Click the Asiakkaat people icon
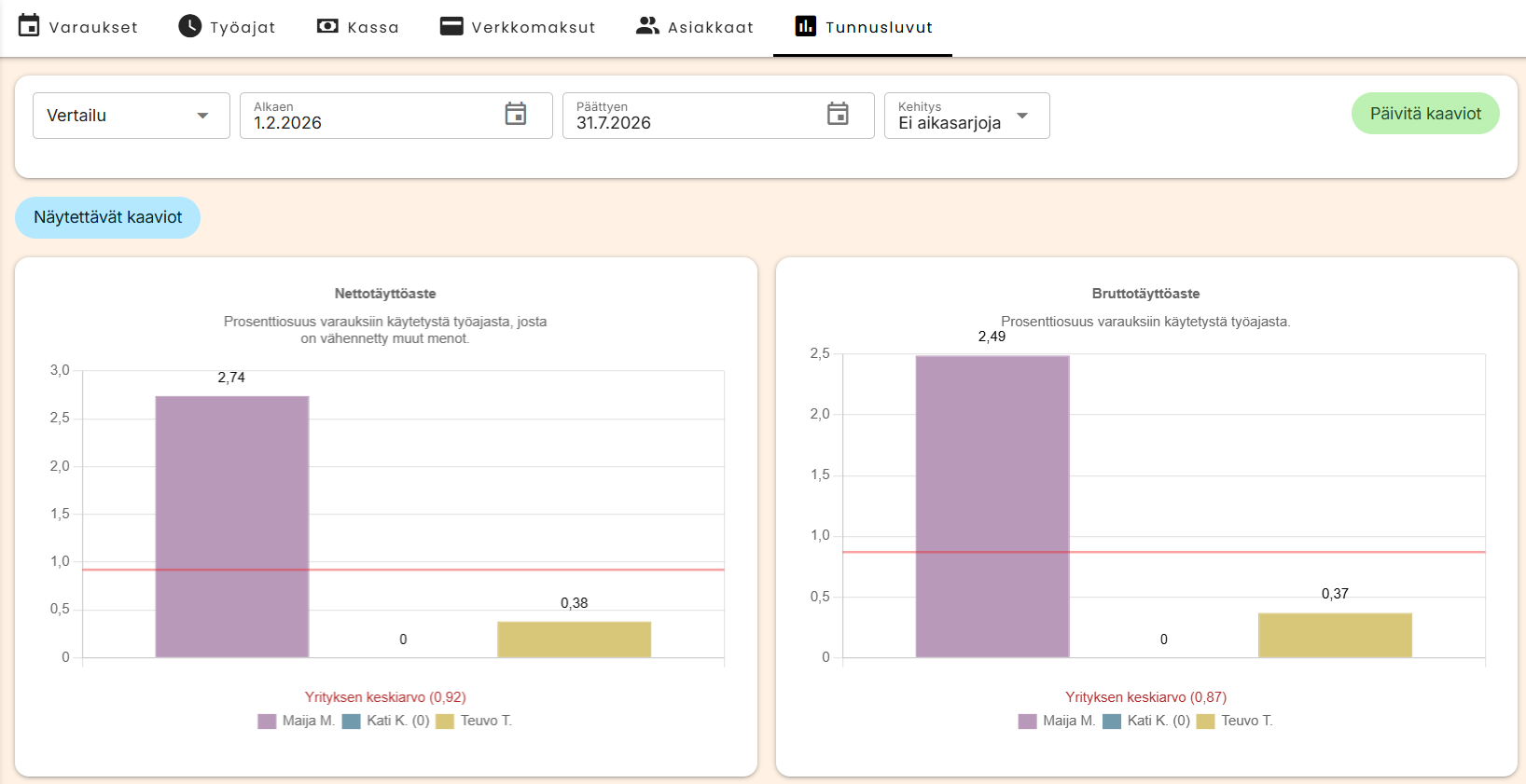1526x784 pixels. click(x=647, y=26)
